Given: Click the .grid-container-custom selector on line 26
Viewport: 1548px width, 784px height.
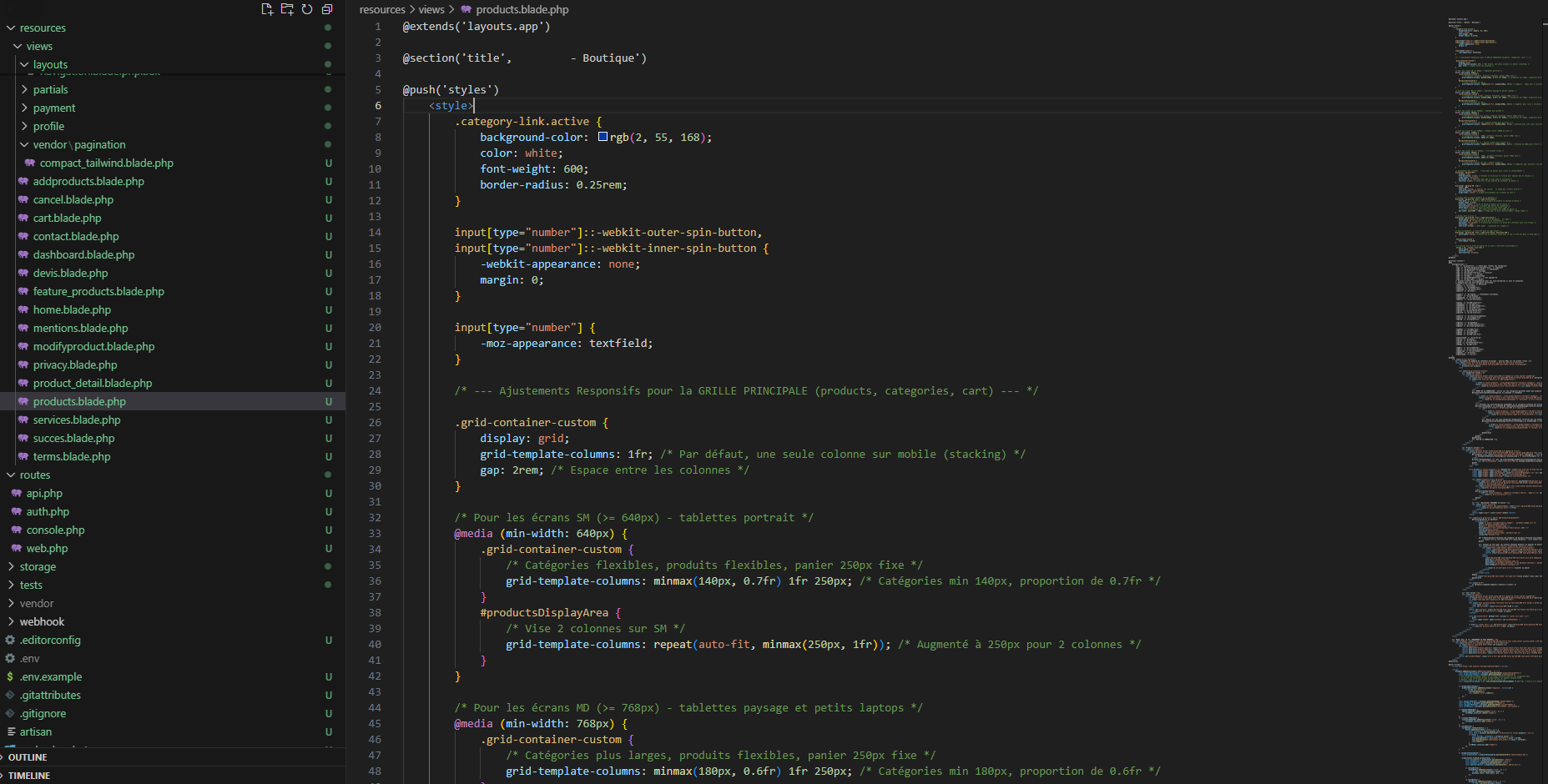Looking at the screenshot, I should coord(525,422).
